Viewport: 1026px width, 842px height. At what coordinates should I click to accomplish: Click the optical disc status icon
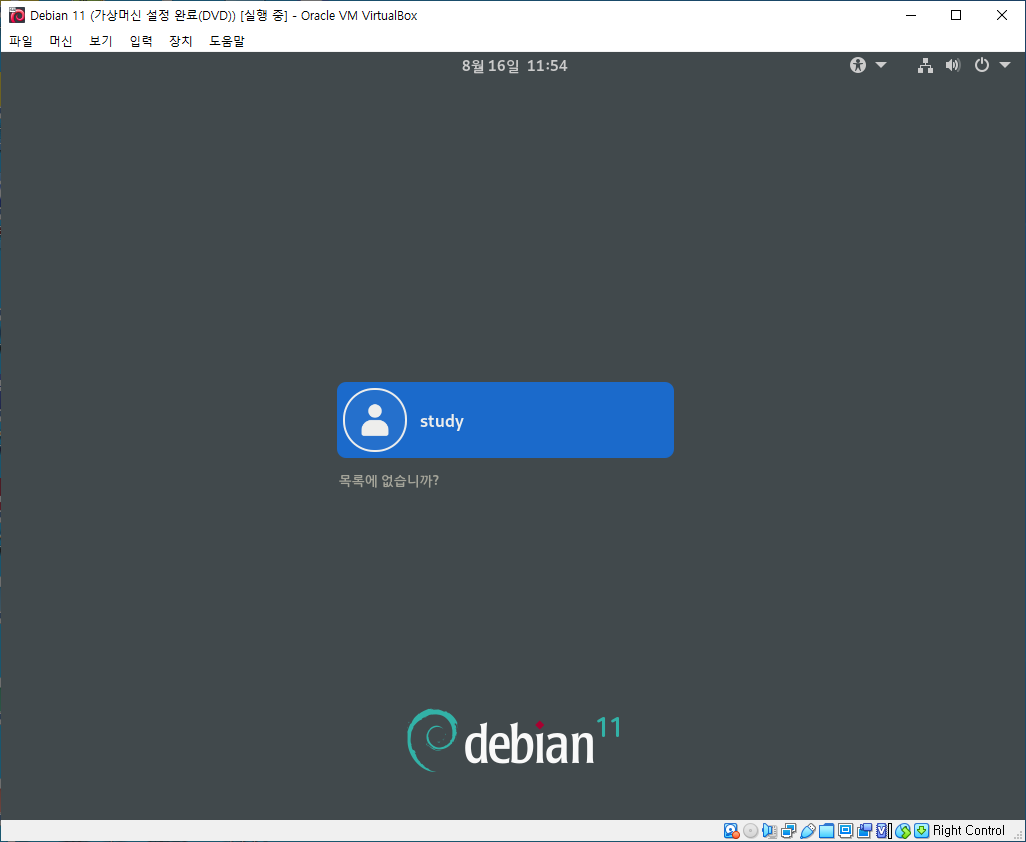[751, 830]
